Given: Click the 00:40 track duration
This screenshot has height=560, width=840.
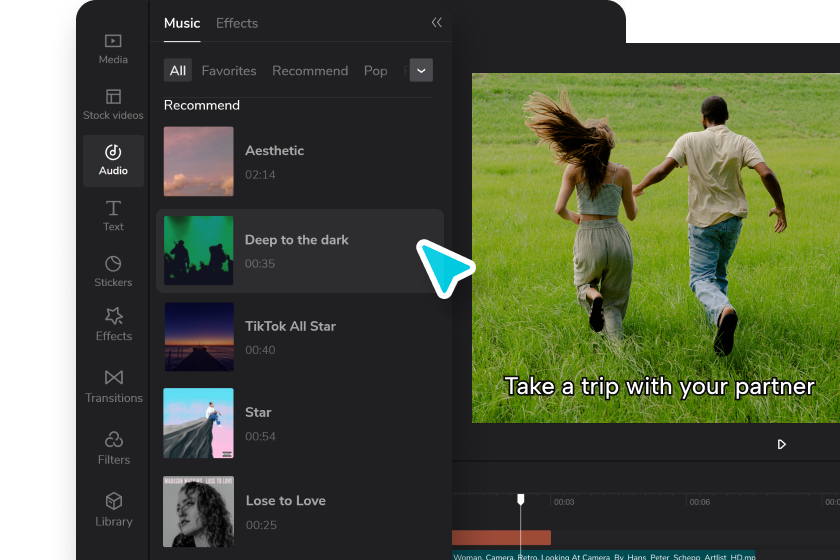Looking at the screenshot, I should tap(260, 350).
